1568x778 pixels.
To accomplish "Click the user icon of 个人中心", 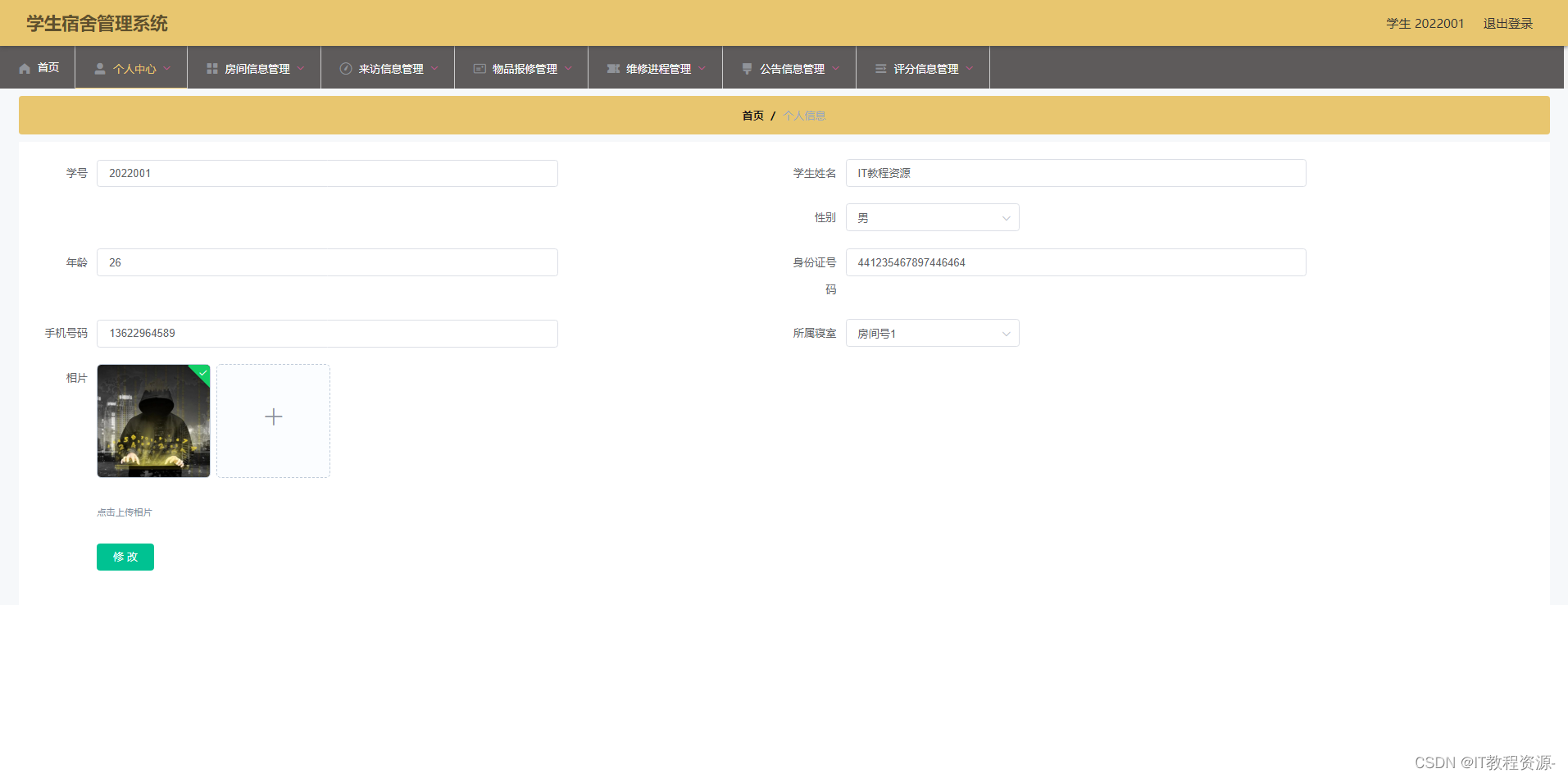I will (100, 69).
